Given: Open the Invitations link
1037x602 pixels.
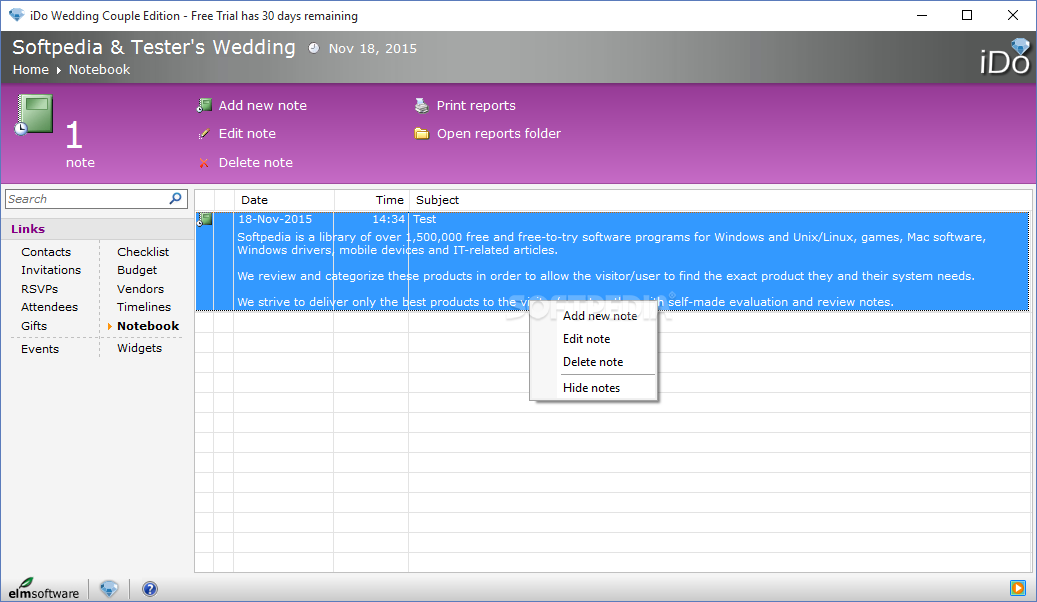Looking at the screenshot, I should click(x=51, y=270).
